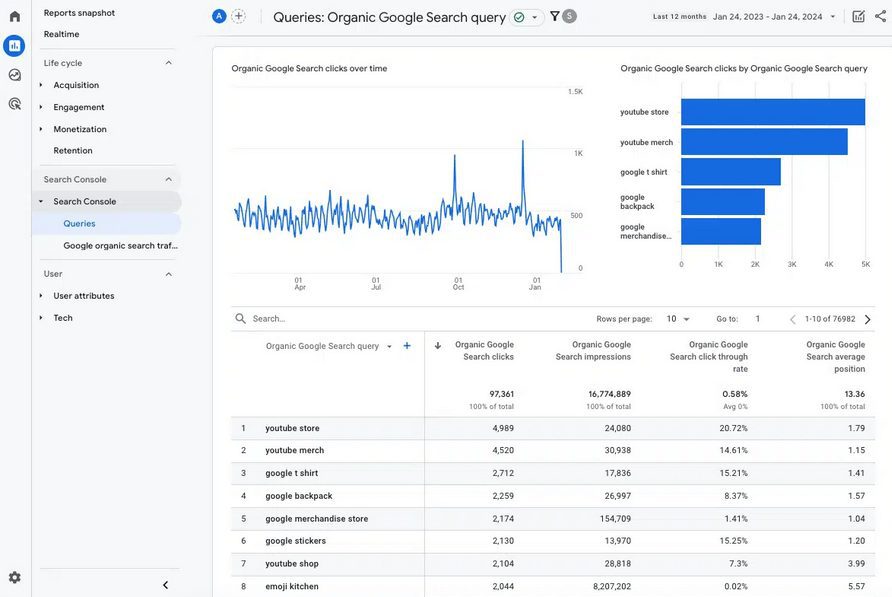Open the Retention report
This screenshot has height=597, width=892.
[73, 150]
